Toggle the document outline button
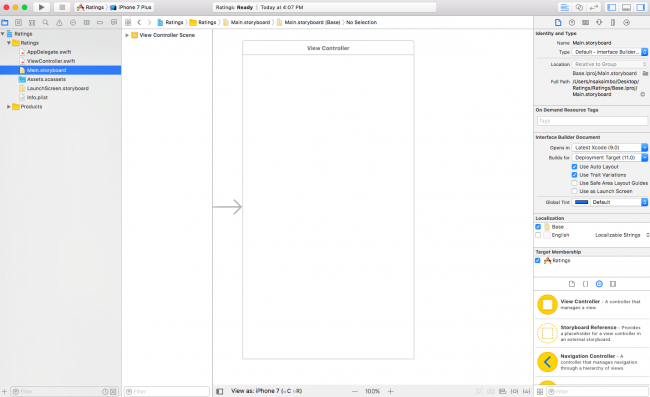The height and width of the screenshot is (397, 650). 220,391
